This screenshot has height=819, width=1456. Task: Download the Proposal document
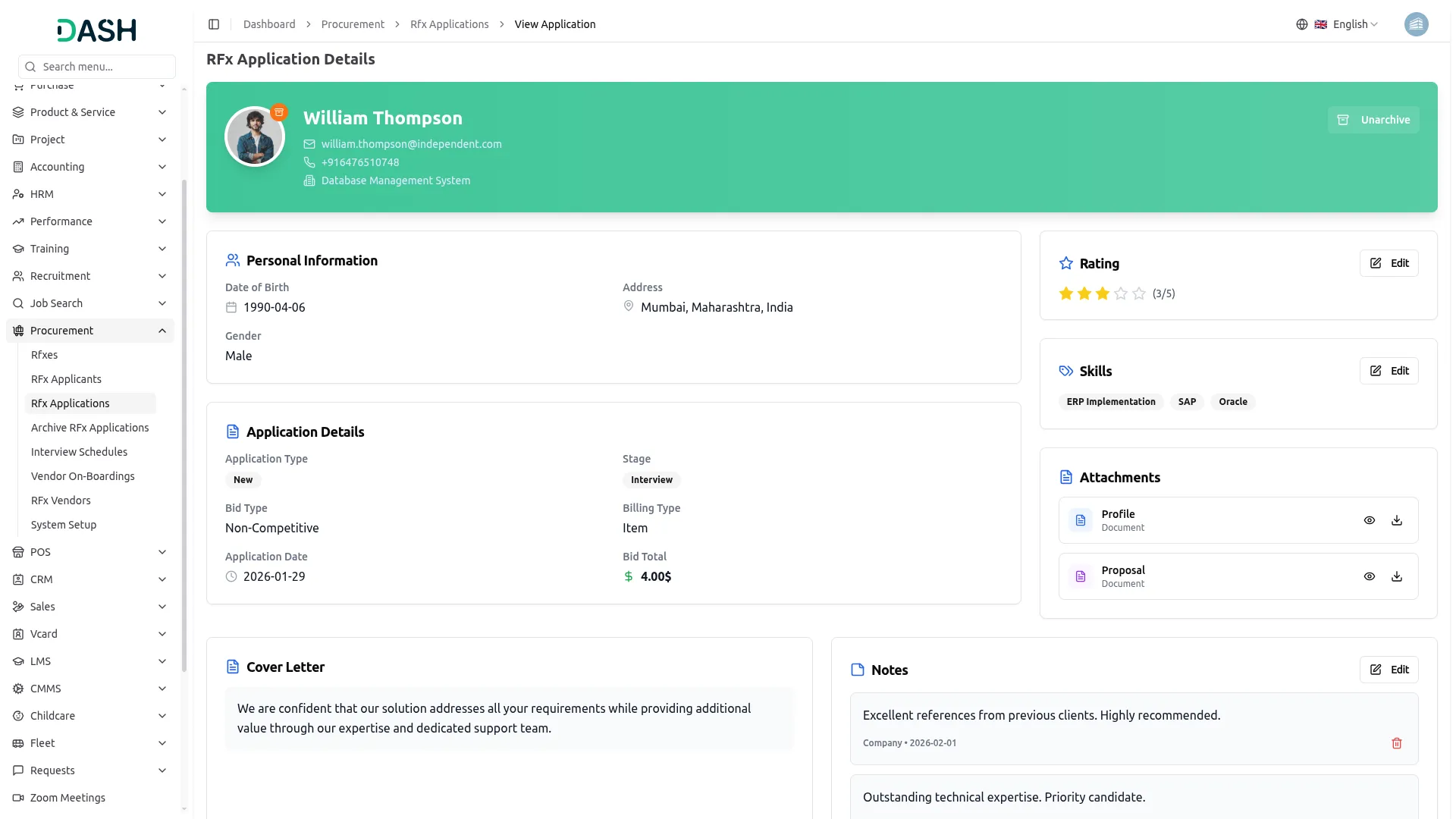[x=1396, y=576]
